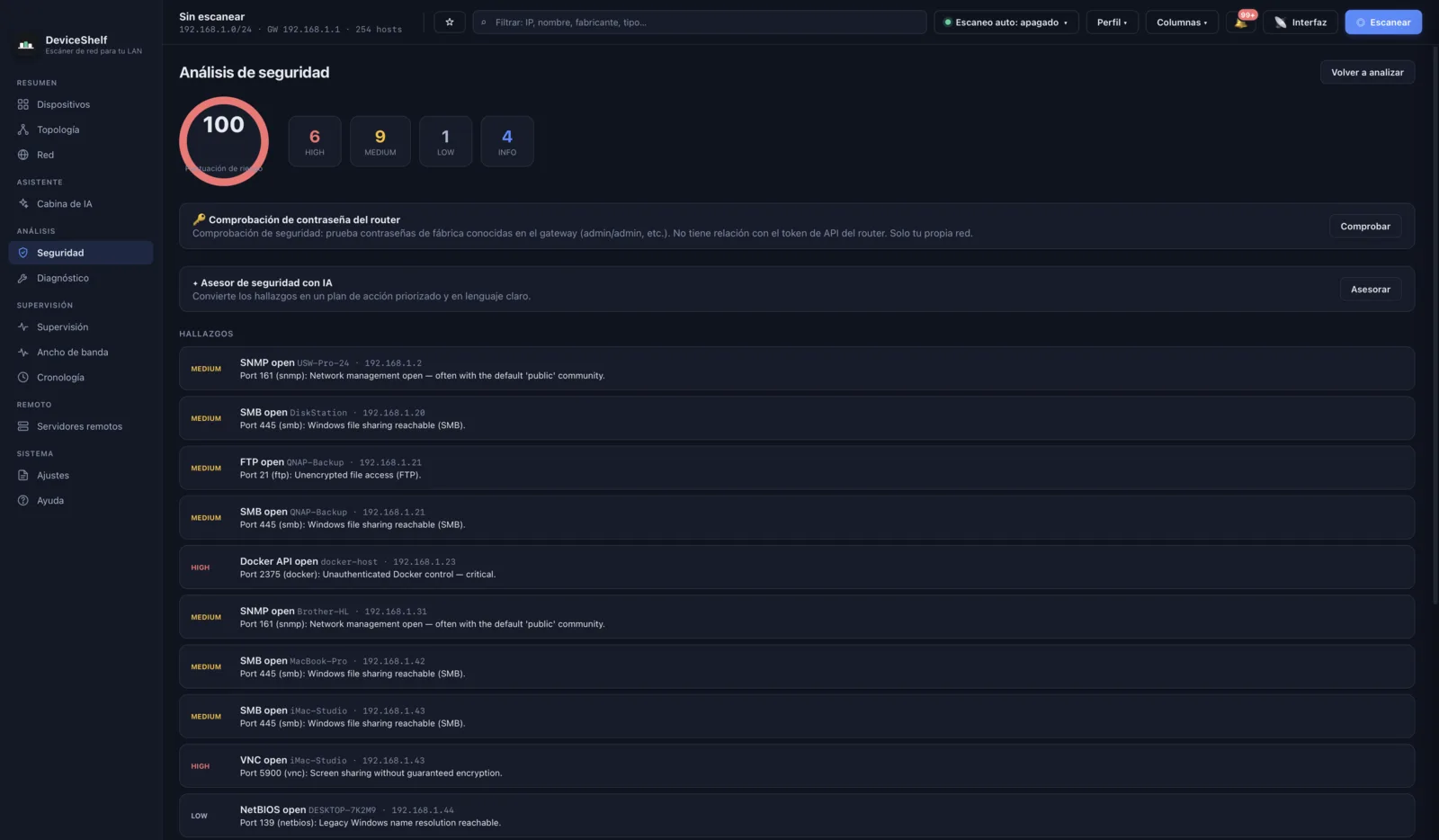The image size is (1439, 840).
Task: Click the Red globe icon
Action: tap(23, 155)
